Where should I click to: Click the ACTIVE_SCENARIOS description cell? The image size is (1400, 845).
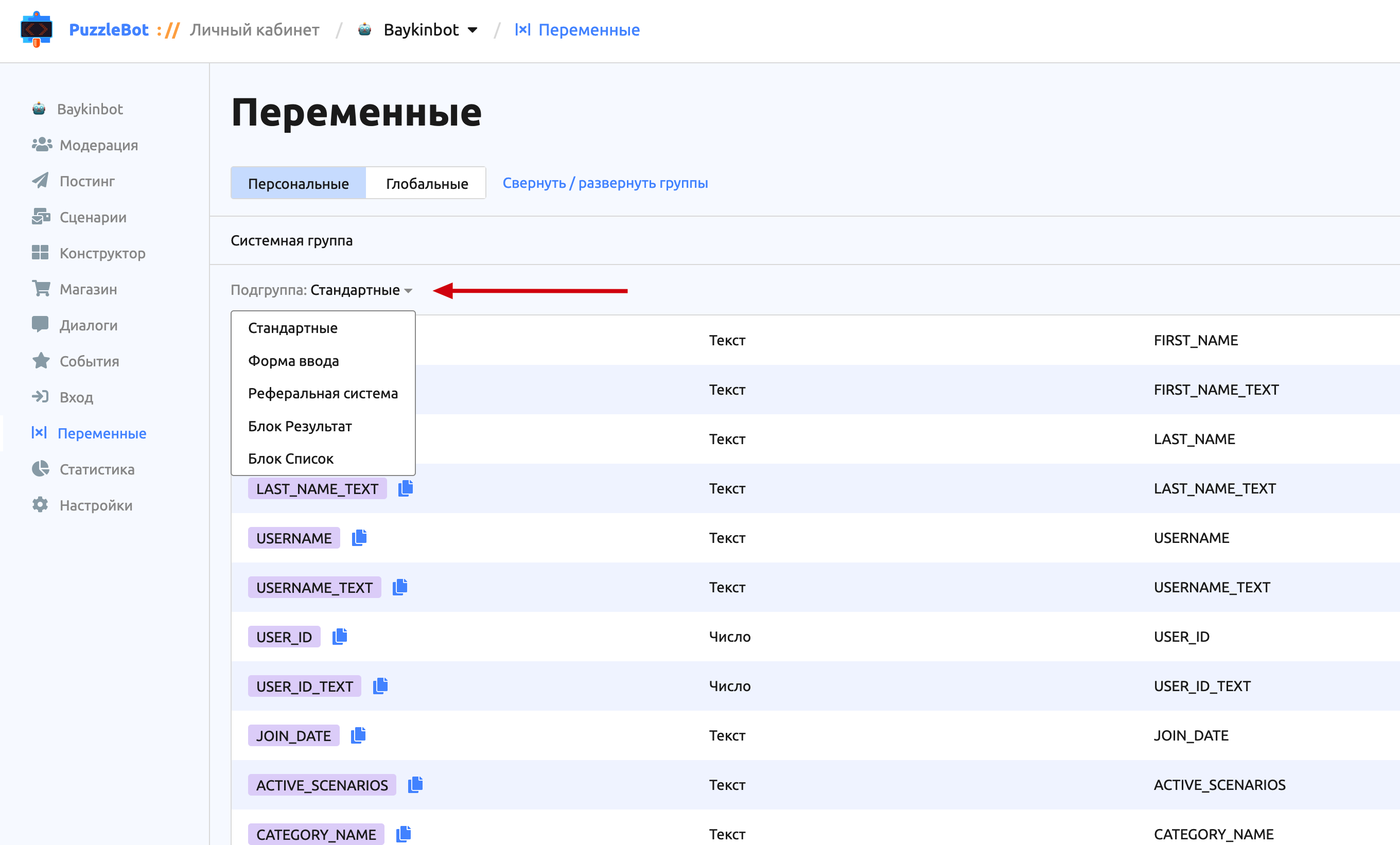1219,785
